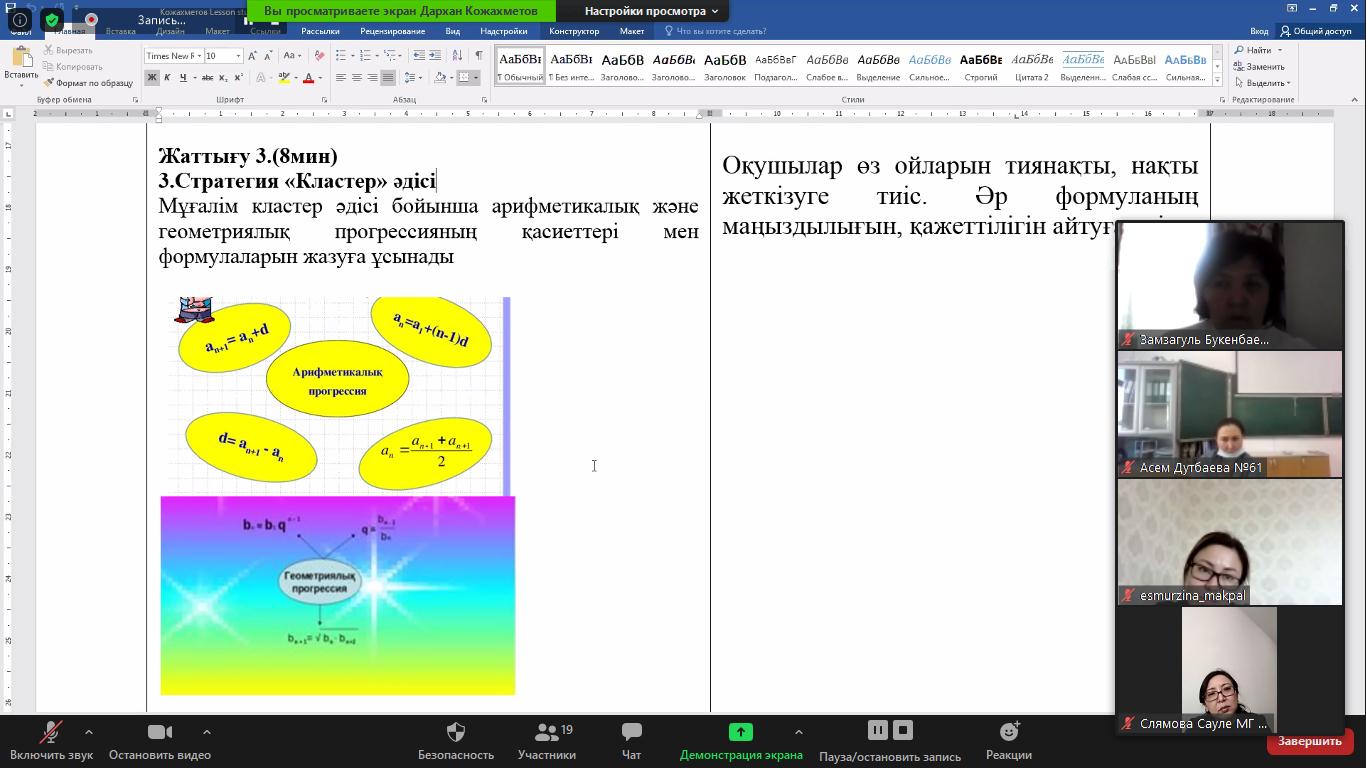
Task: Open View options (Настройки просмотра) dropdown
Action: pos(651,11)
